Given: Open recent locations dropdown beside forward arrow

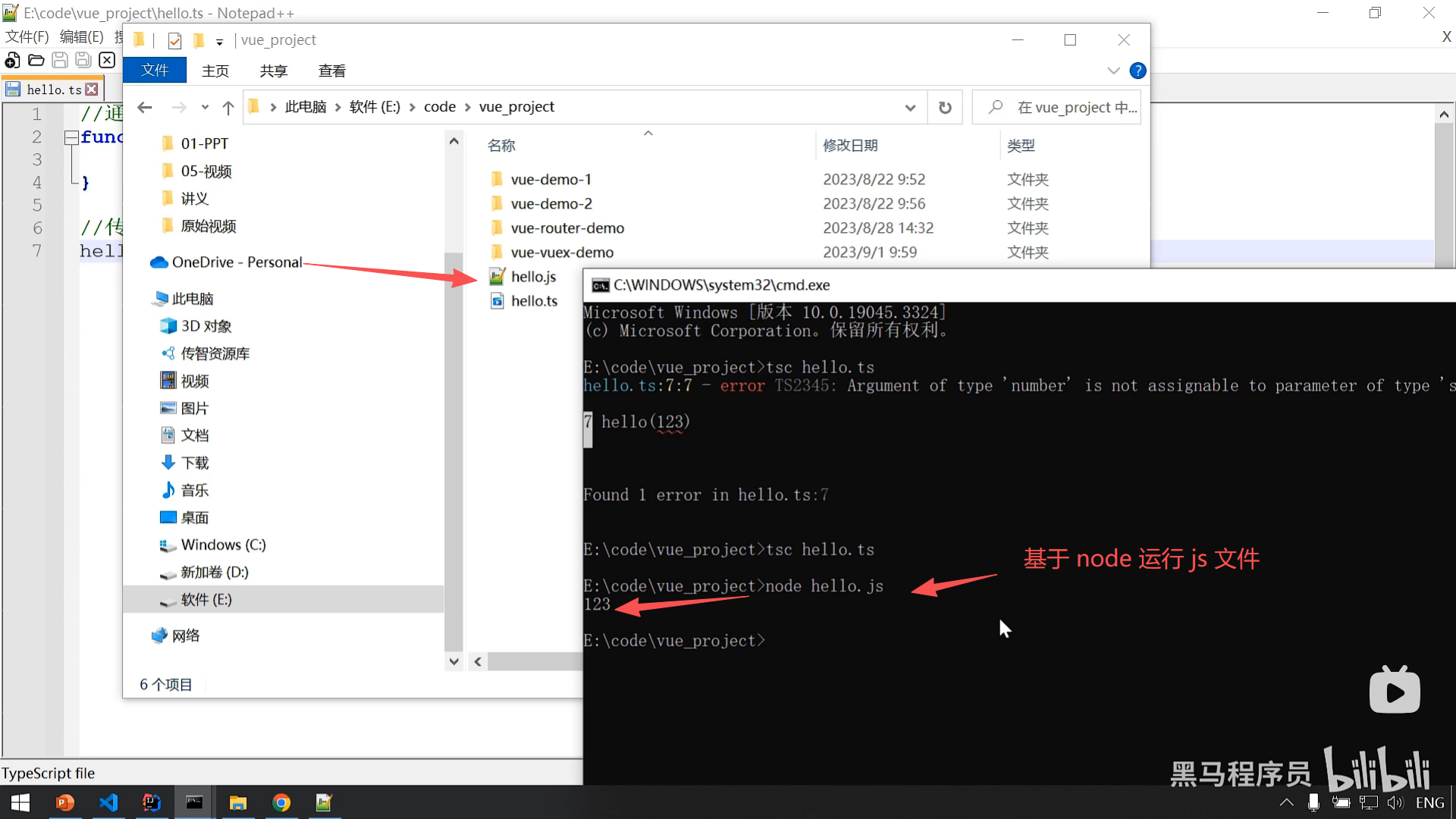Looking at the screenshot, I should pyautogui.click(x=205, y=108).
